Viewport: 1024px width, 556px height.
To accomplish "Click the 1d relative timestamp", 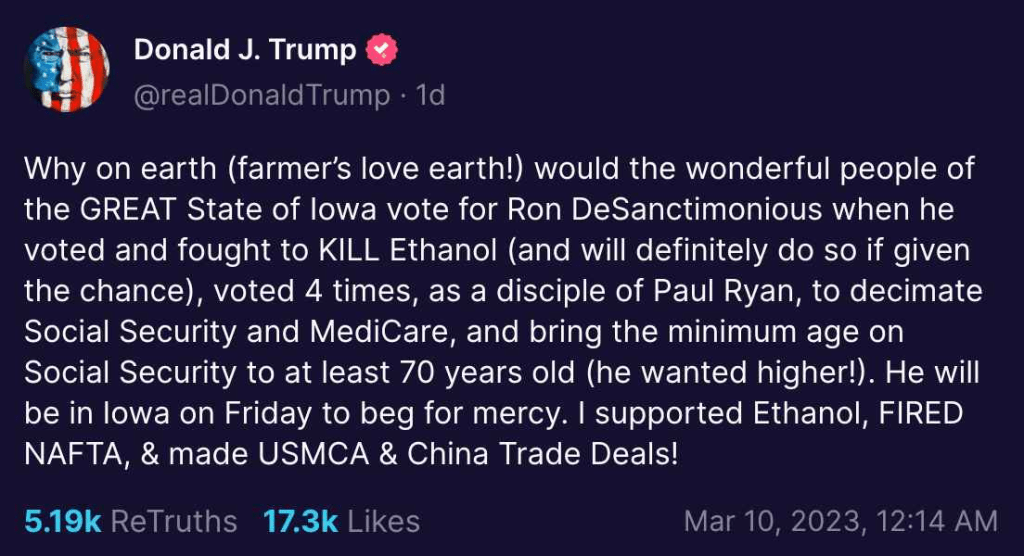I will (x=430, y=95).
